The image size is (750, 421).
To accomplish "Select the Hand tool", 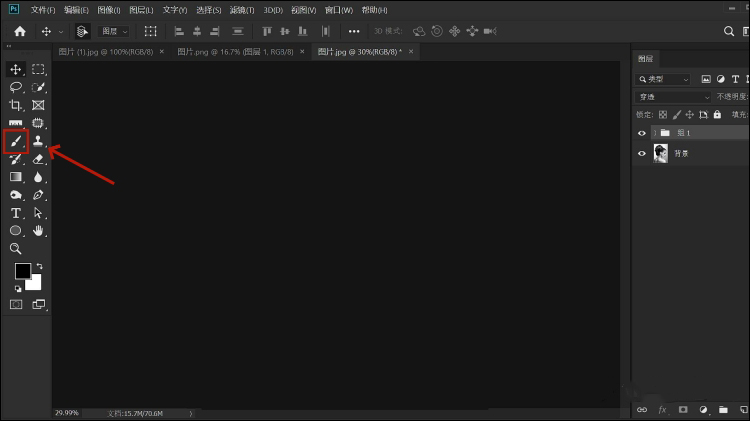I will pyautogui.click(x=38, y=231).
